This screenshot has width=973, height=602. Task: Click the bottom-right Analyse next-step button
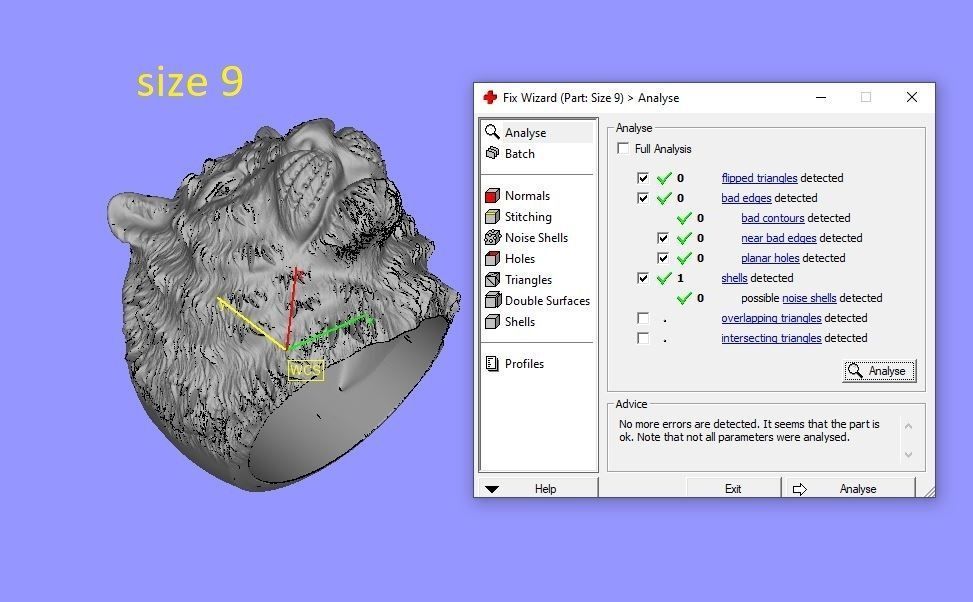pos(851,488)
